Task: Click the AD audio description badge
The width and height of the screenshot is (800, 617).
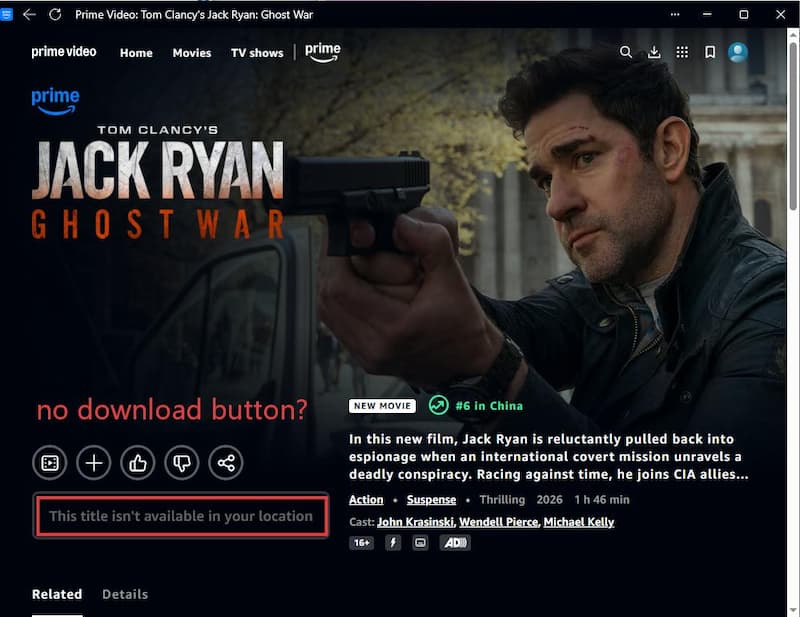Action: pos(455,542)
